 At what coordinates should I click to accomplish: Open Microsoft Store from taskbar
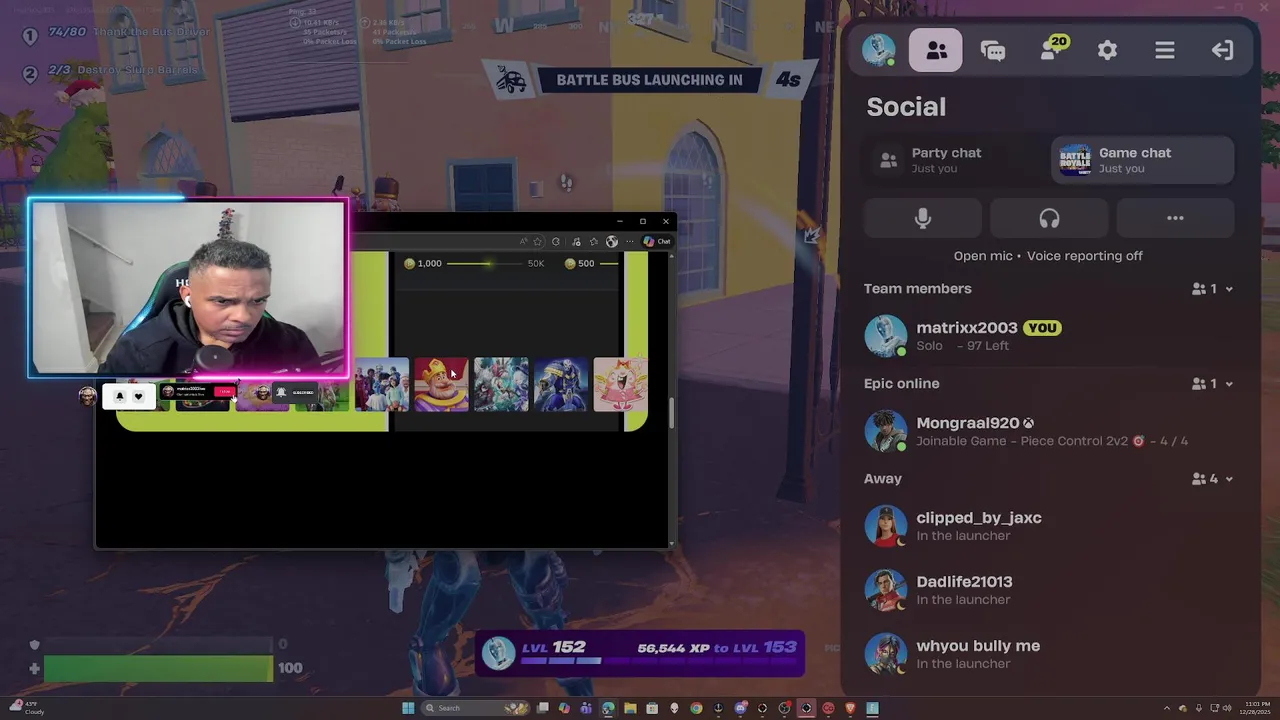pyautogui.click(x=652, y=708)
